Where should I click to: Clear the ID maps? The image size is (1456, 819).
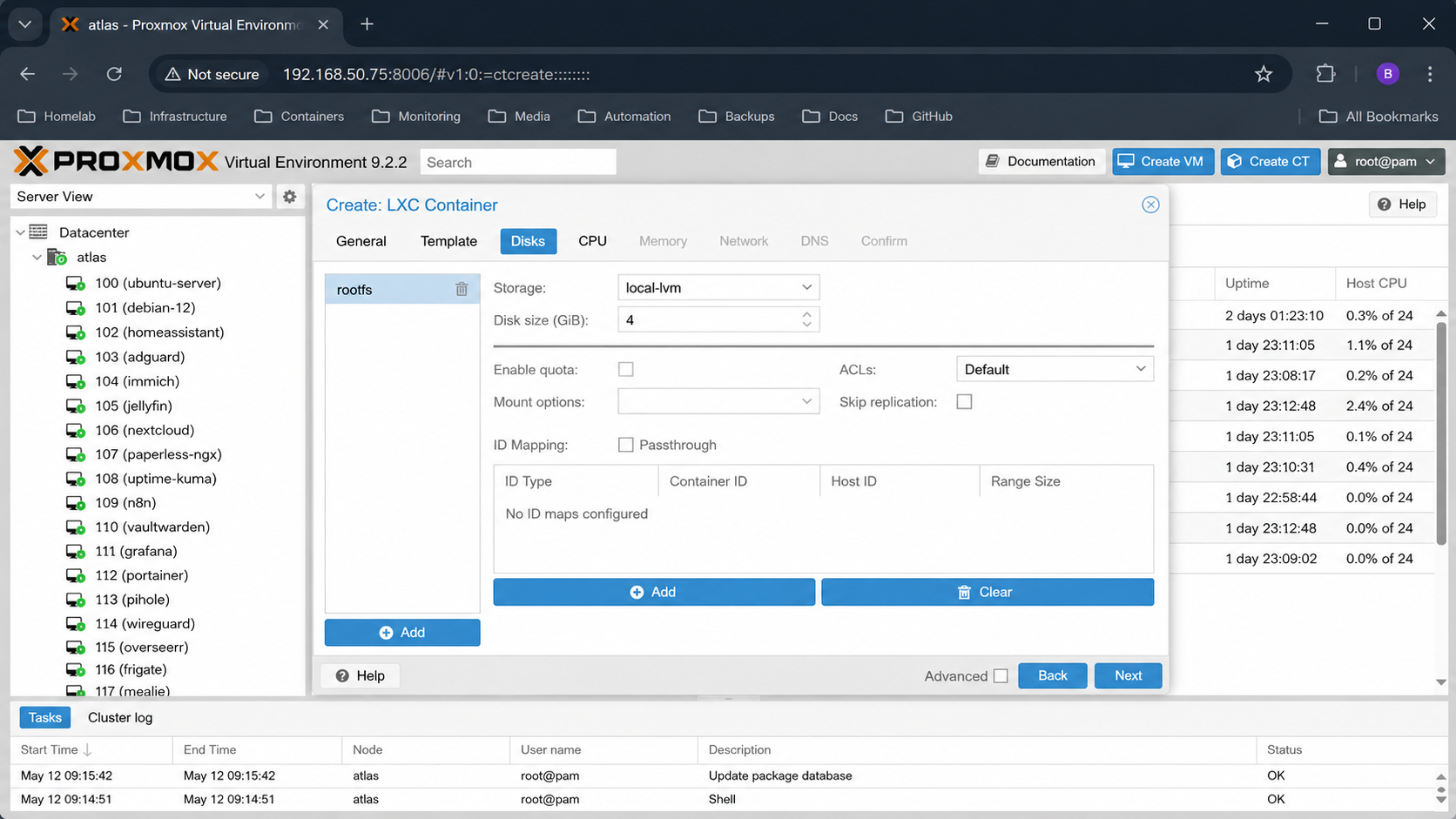pos(988,592)
